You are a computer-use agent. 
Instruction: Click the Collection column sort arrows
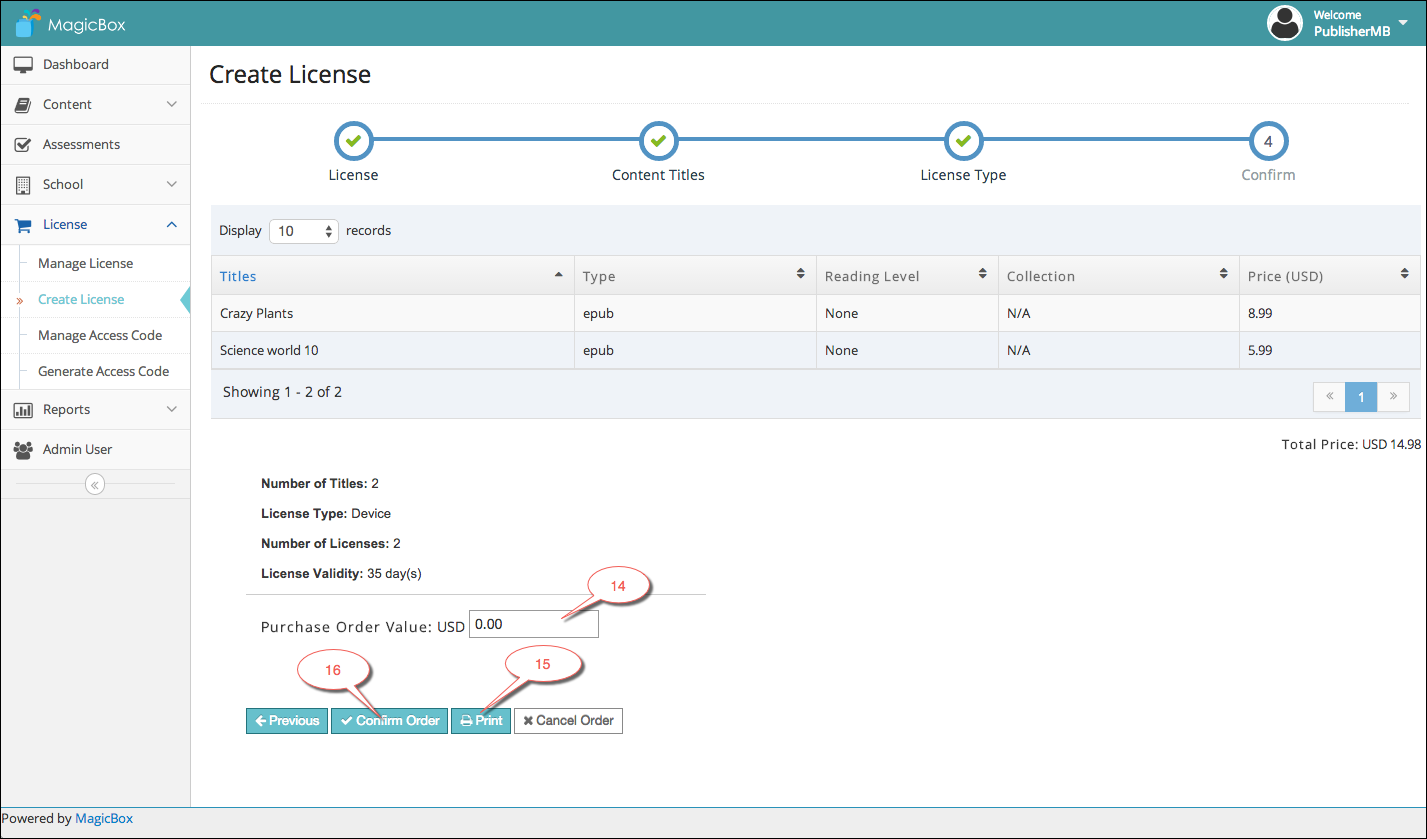[x=1223, y=273]
